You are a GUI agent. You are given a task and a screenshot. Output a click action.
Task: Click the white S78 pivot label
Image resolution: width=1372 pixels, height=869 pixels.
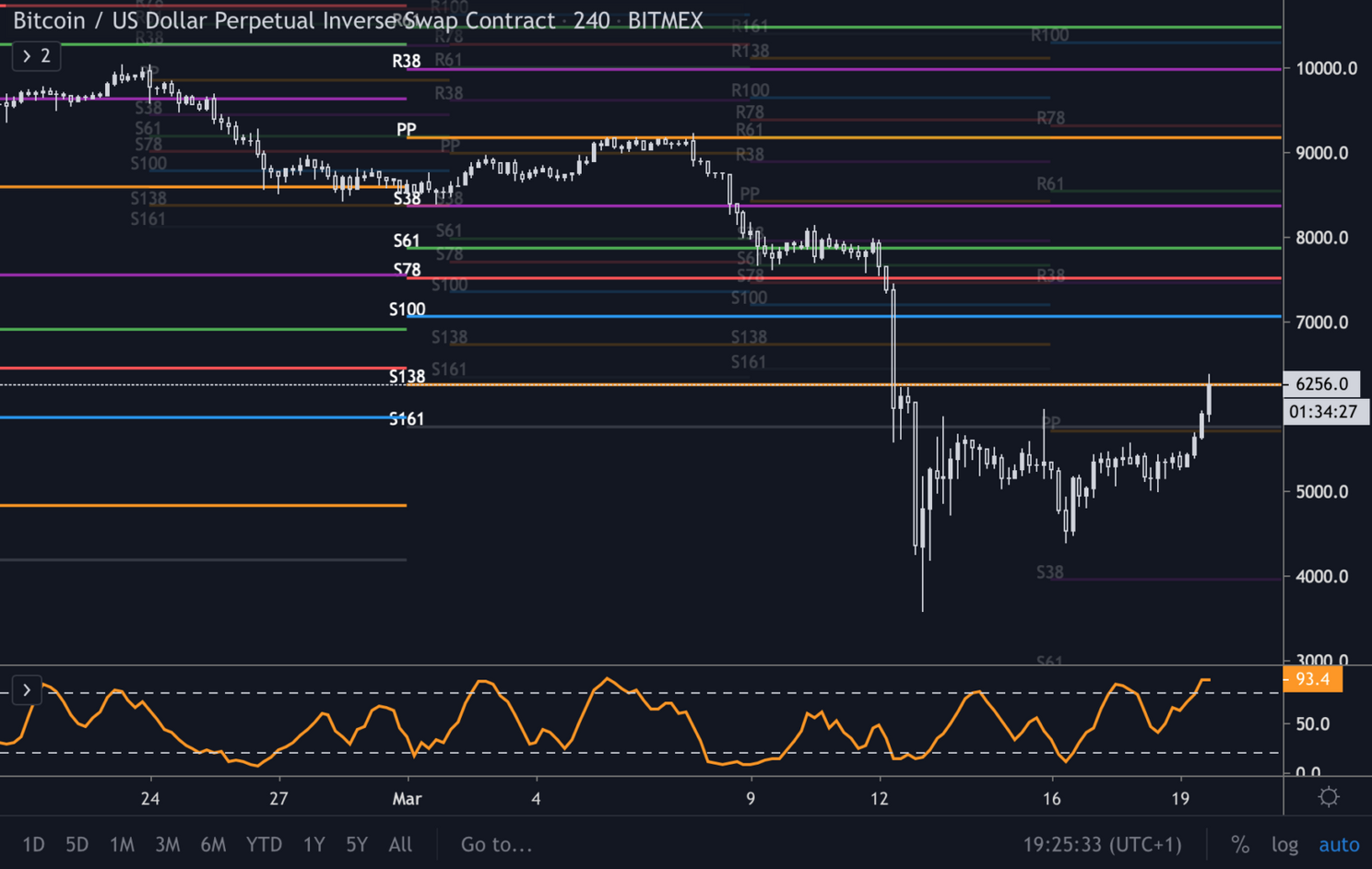(x=407, y=269)
